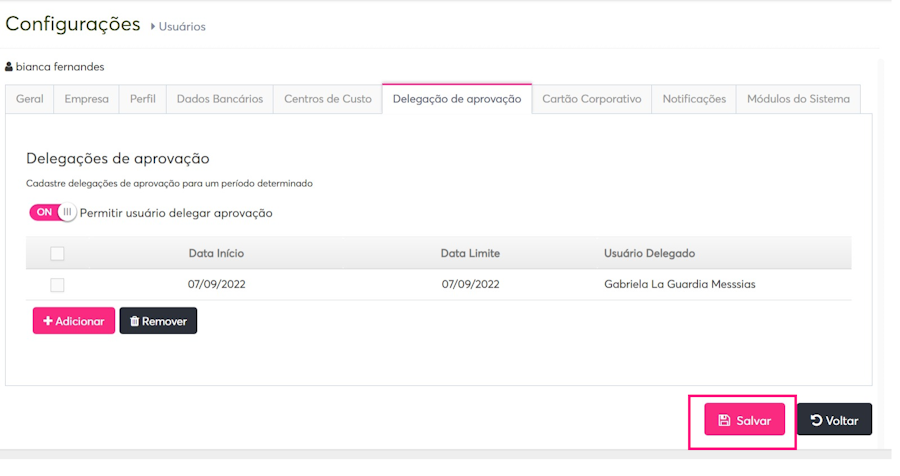
Task: Open the Perfil tab
Action: tap(142, 99)
